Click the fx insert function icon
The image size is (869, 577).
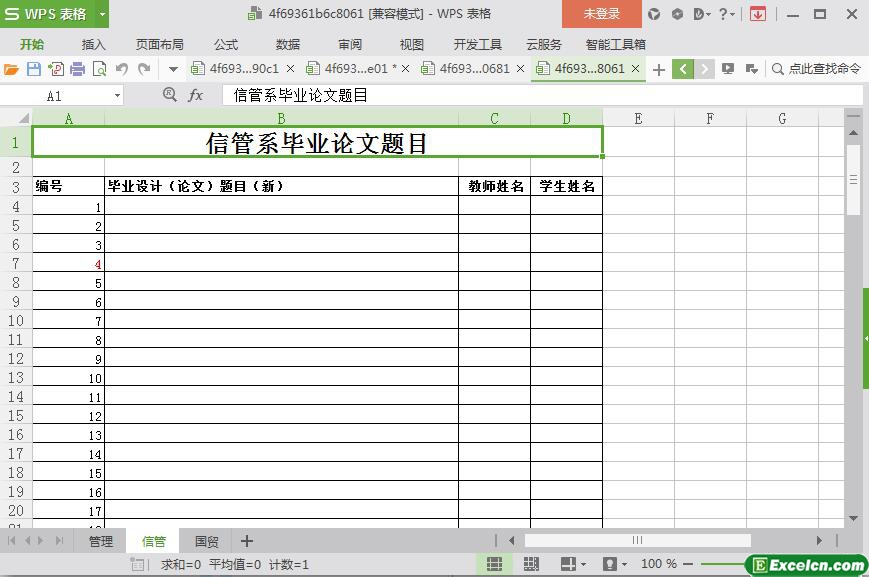click(195, 95)
